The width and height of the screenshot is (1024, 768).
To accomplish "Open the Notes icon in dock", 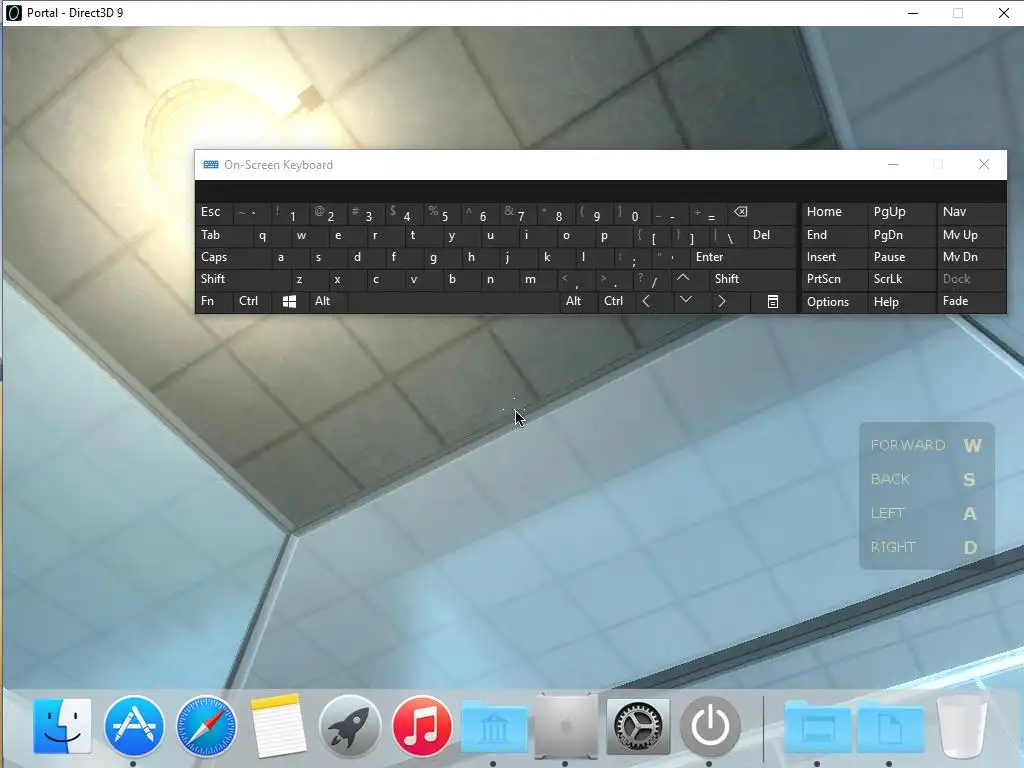I will 278,726.
